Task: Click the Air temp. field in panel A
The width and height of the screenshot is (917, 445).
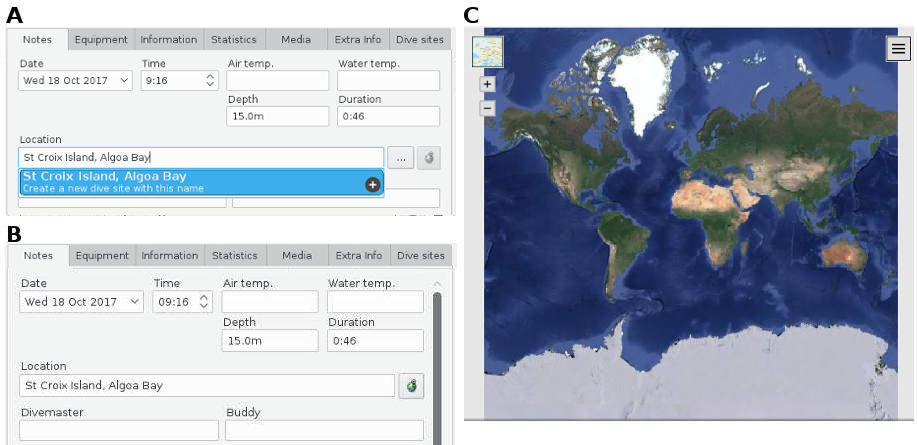Action: [278, 81]
